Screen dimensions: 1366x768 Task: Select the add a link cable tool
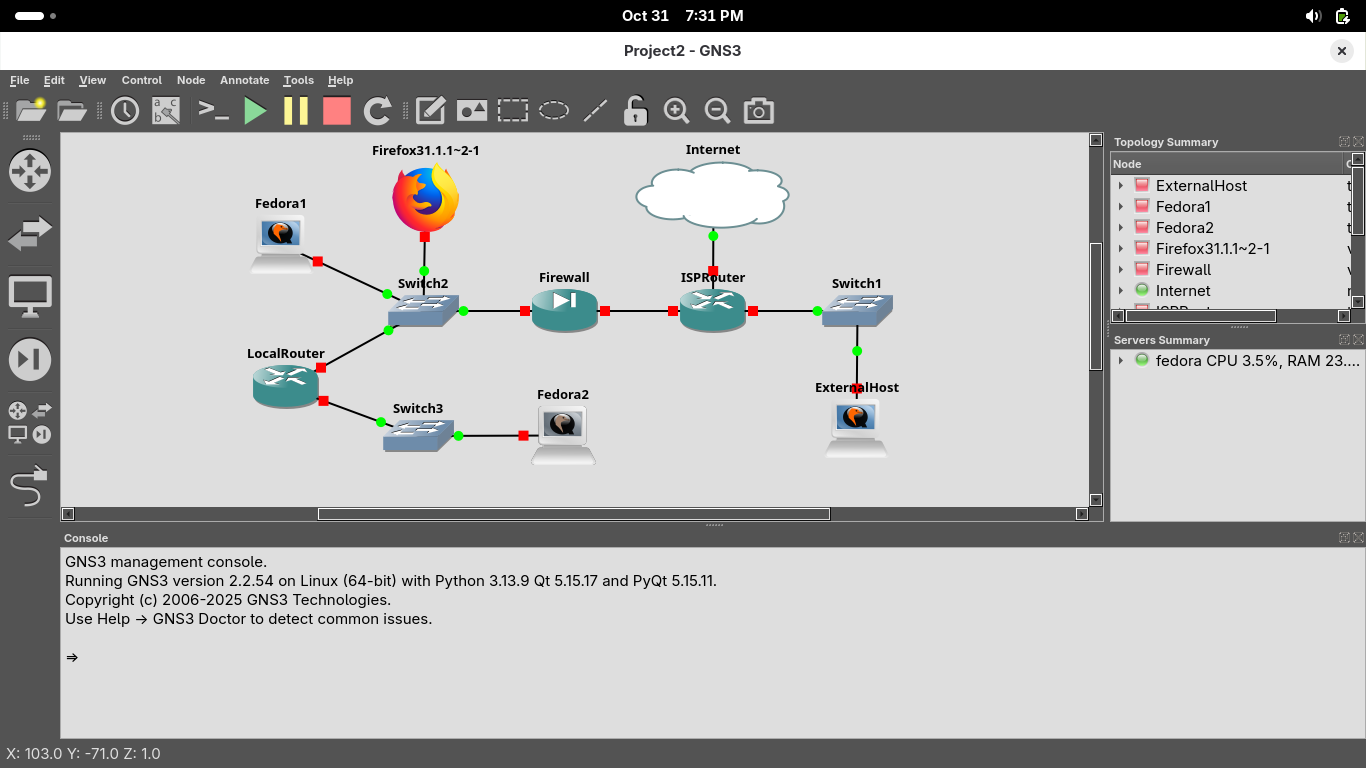(x=29, y=486)
